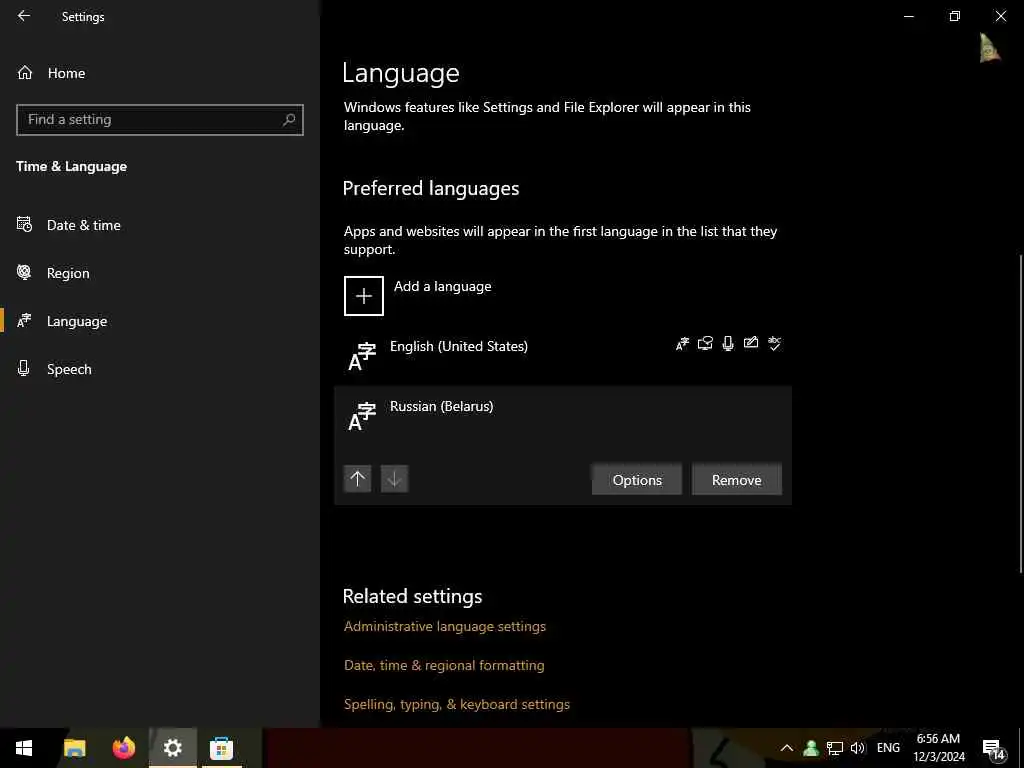Click the spell-check feature icon for English
This screenshot has height=768, width=1024.
[775, 344]
